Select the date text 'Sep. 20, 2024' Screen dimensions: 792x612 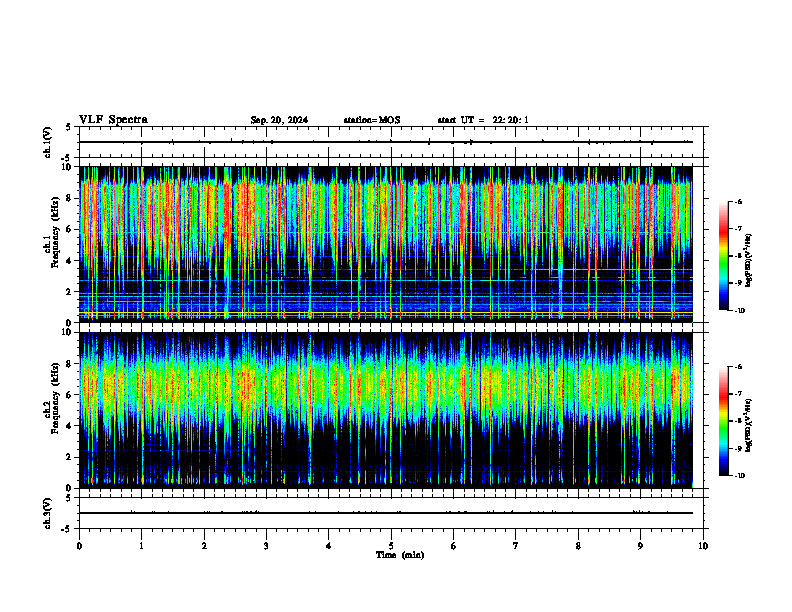[279, 120]
